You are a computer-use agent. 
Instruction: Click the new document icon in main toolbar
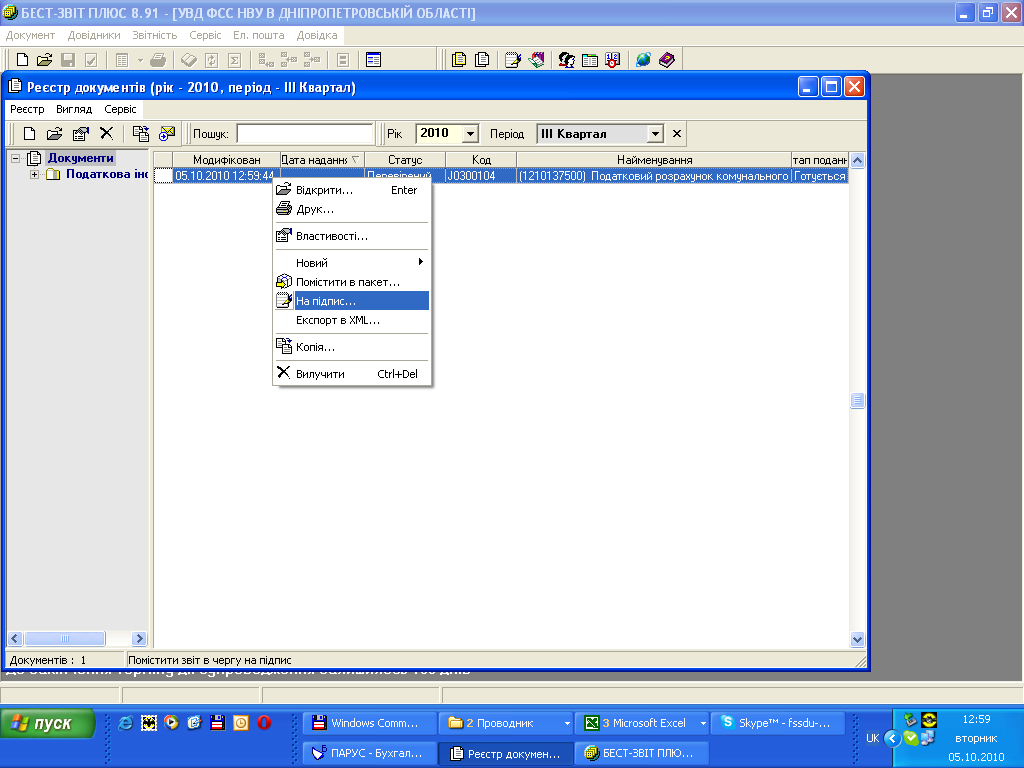click(22, 60)
